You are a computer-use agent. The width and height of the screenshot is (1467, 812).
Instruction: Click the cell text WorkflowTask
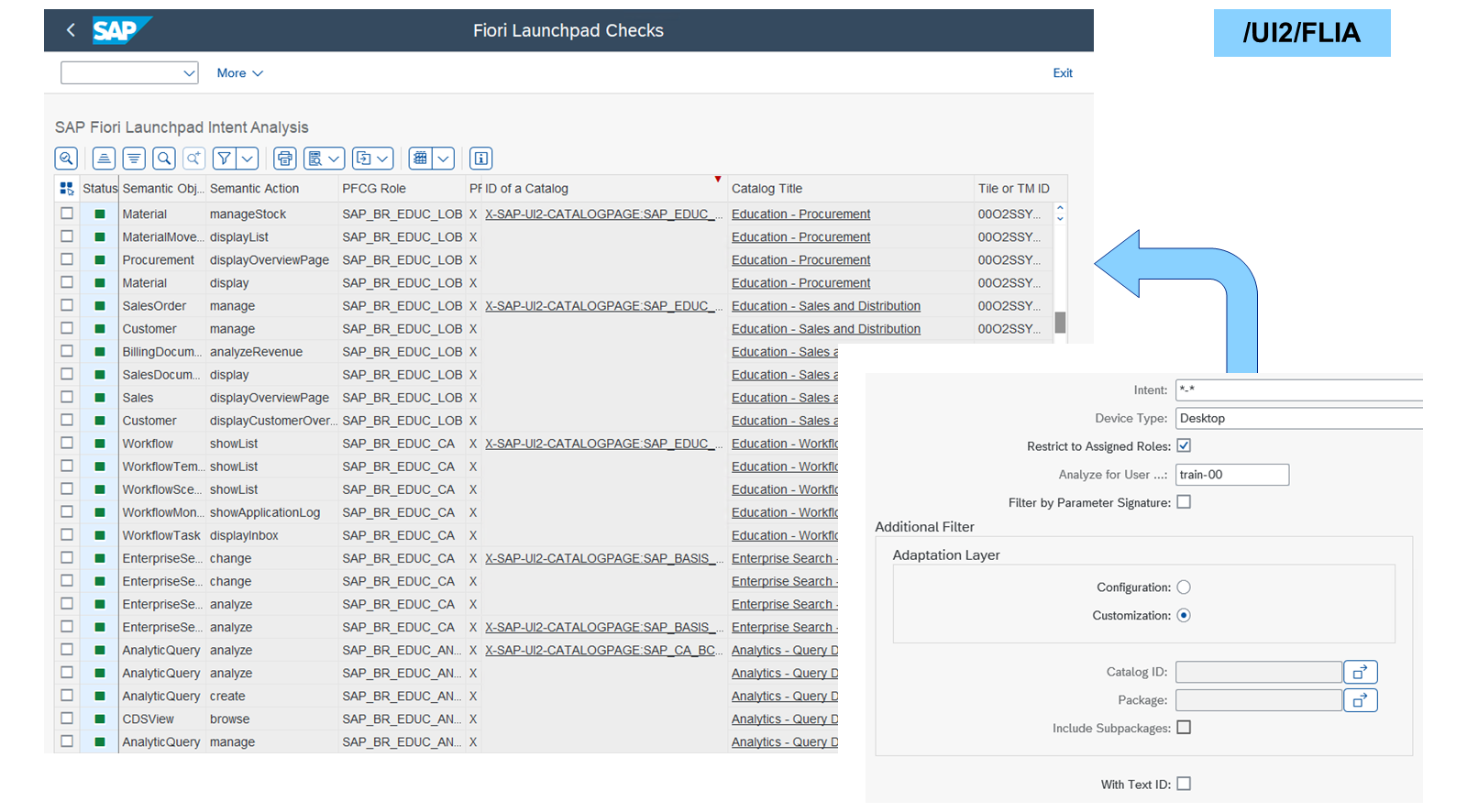pos(161,535)
